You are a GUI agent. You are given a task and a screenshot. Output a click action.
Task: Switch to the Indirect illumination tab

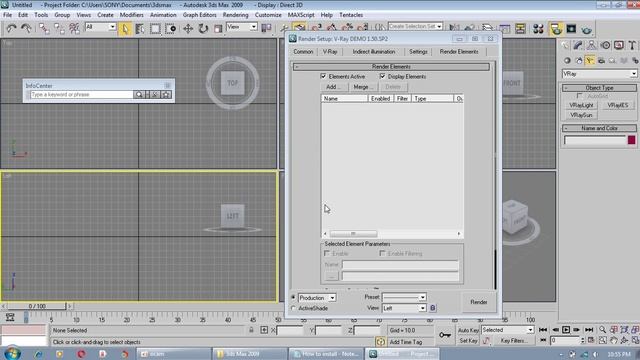[x=373, y=52]
